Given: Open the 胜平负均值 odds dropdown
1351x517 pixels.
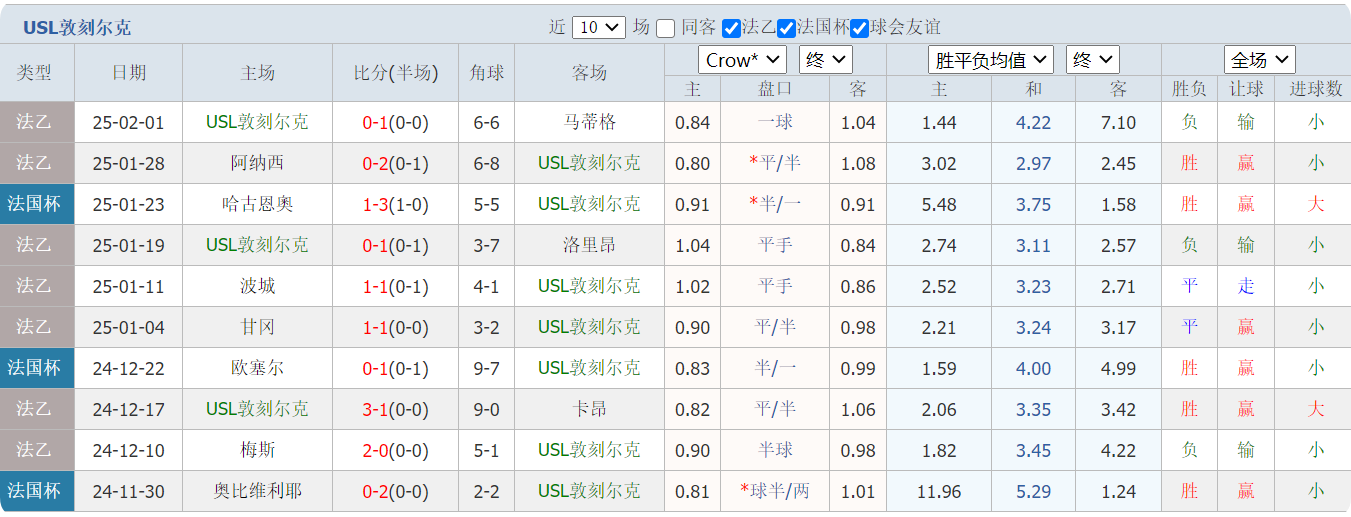Looking at the screenshot, I should (990, 60).
